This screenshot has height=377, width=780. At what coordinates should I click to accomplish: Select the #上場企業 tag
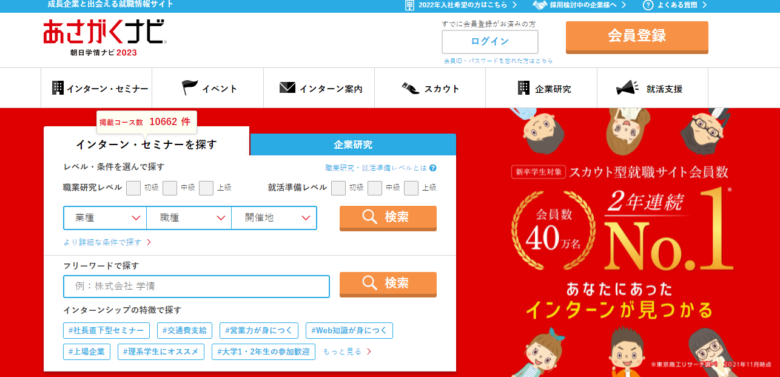87,352
